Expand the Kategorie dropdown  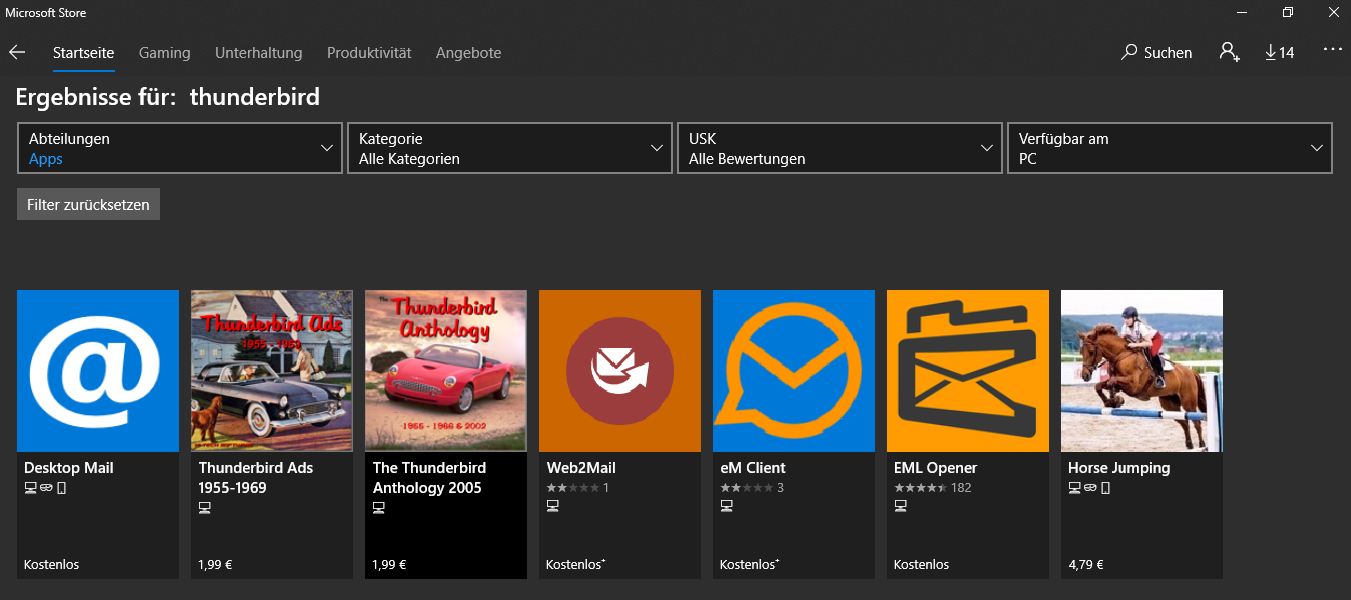510,148
